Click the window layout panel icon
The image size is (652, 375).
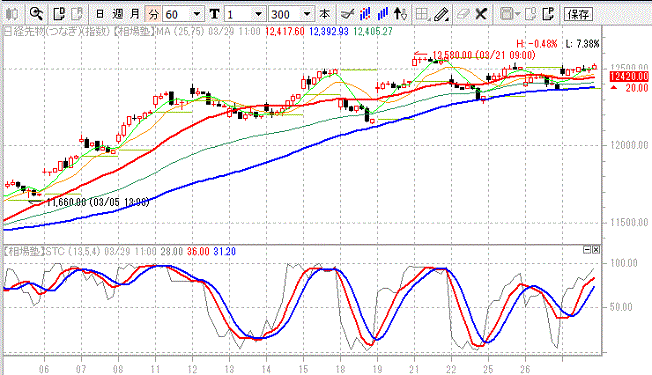[506, 15]
